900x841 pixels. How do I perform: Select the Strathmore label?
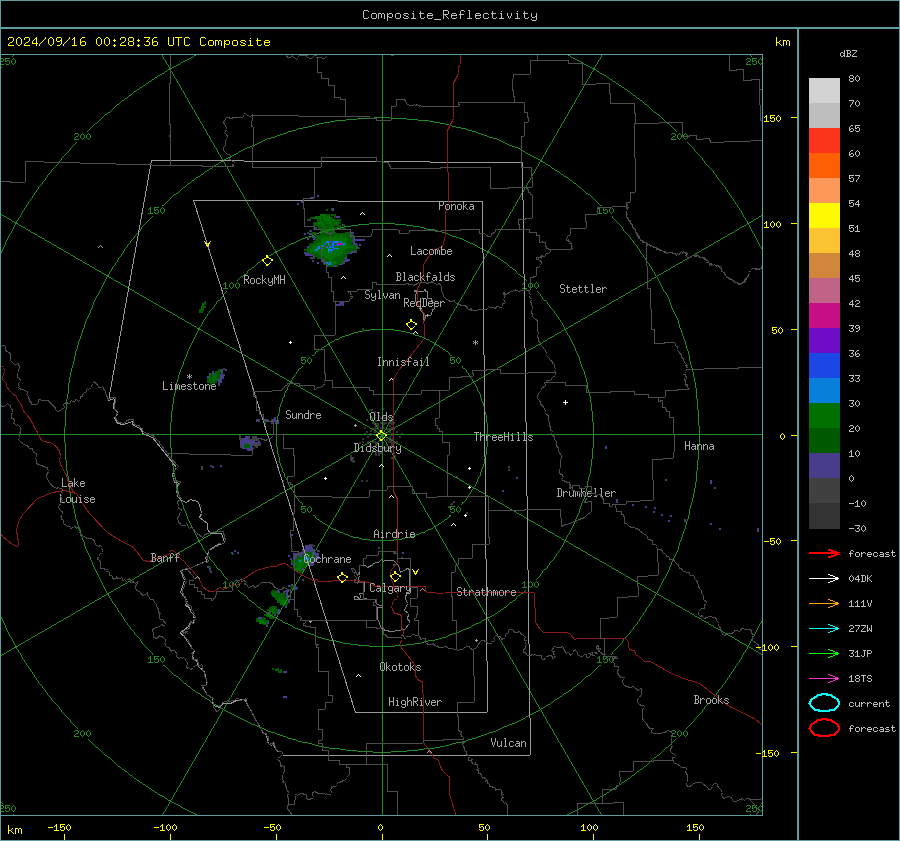486,592
